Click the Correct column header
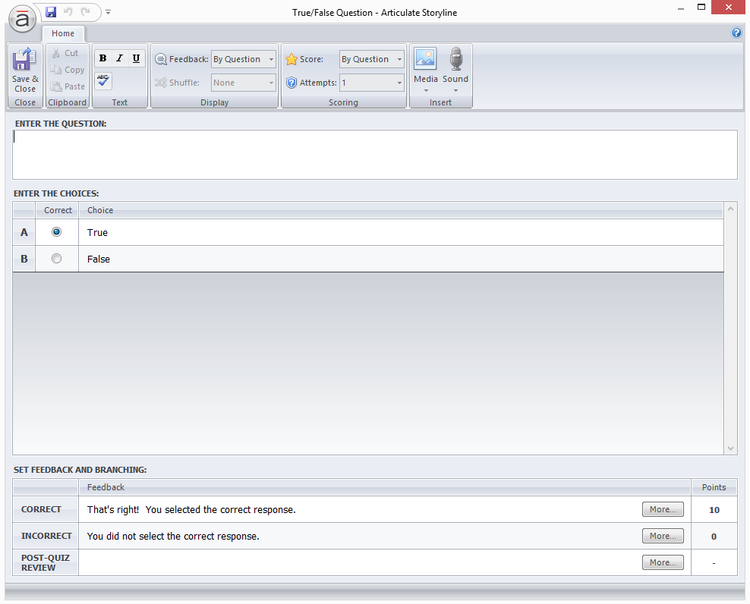Screen dimensions: 750x604 (x=57, y=210)
